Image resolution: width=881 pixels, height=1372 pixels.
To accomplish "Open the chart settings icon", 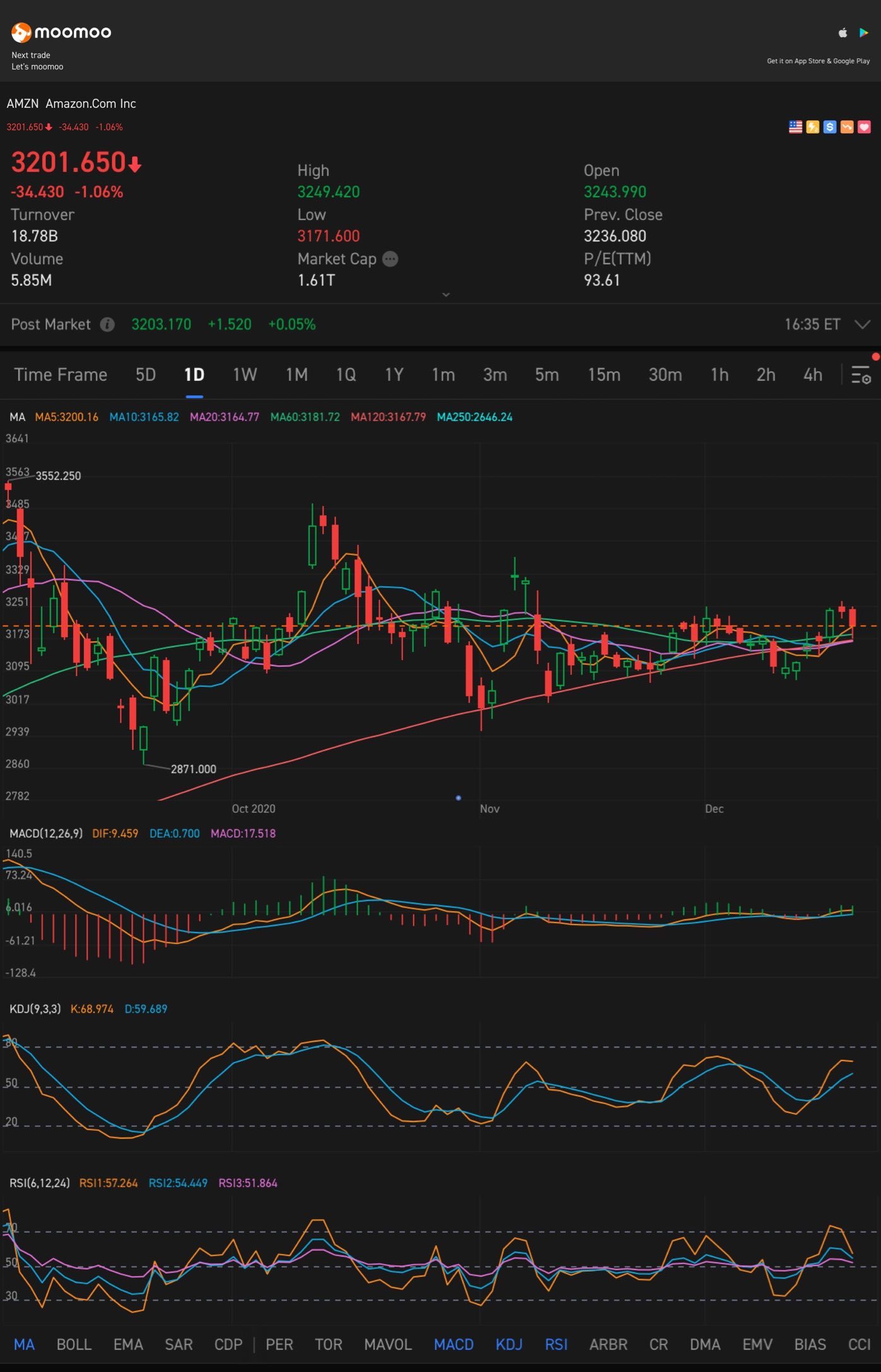I will 861,375.
